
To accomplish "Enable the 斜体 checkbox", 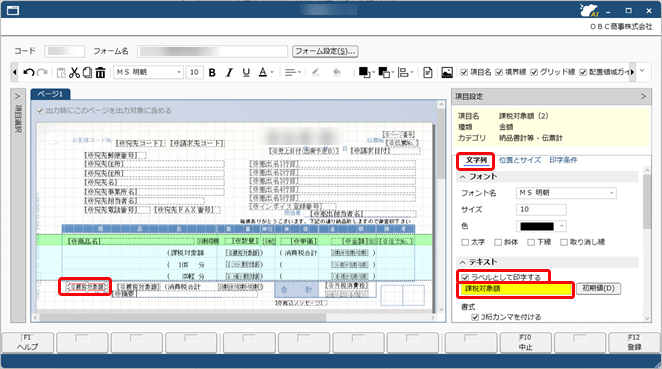I will click(x=498, y=242).
